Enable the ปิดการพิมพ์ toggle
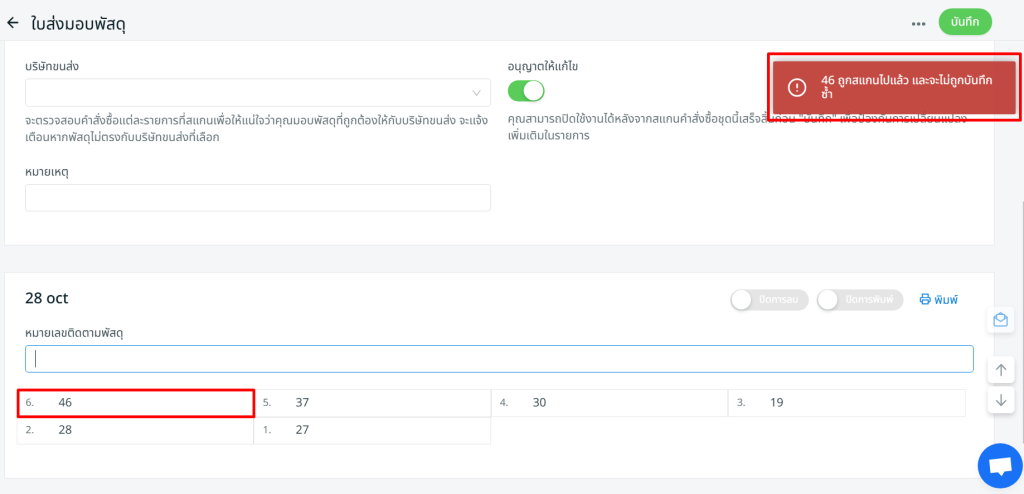 (x=860, y=300)
